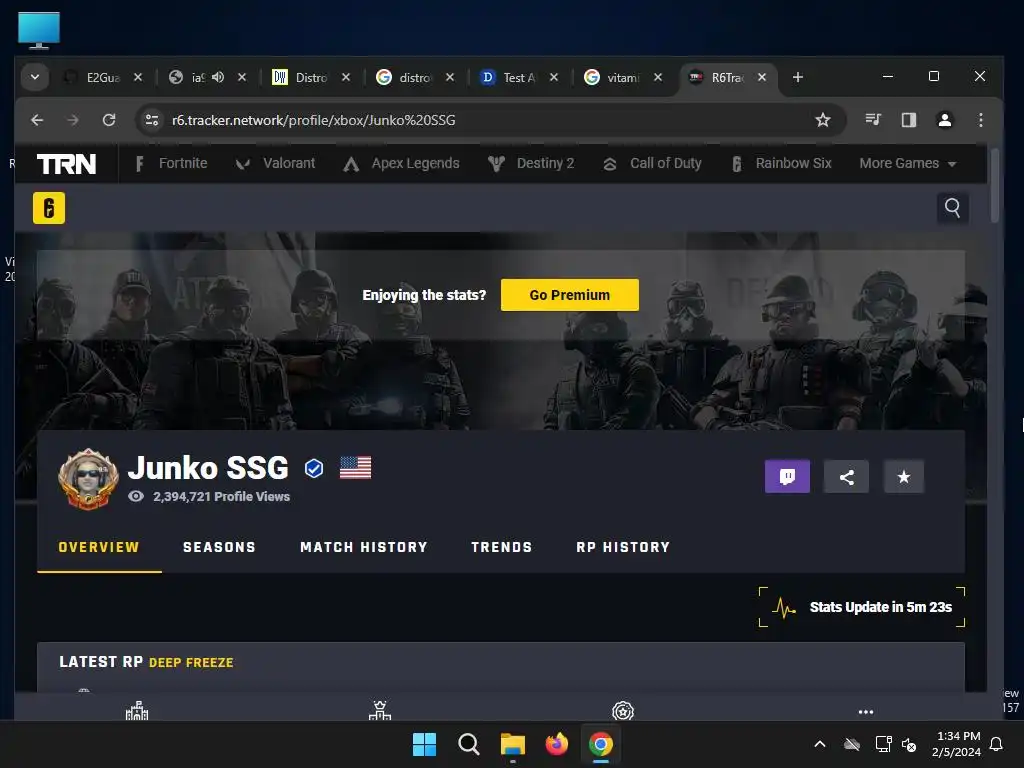Select the Overview tab
The height and width of the screenshot is (768, 1024).
click(x=99, y=547)
